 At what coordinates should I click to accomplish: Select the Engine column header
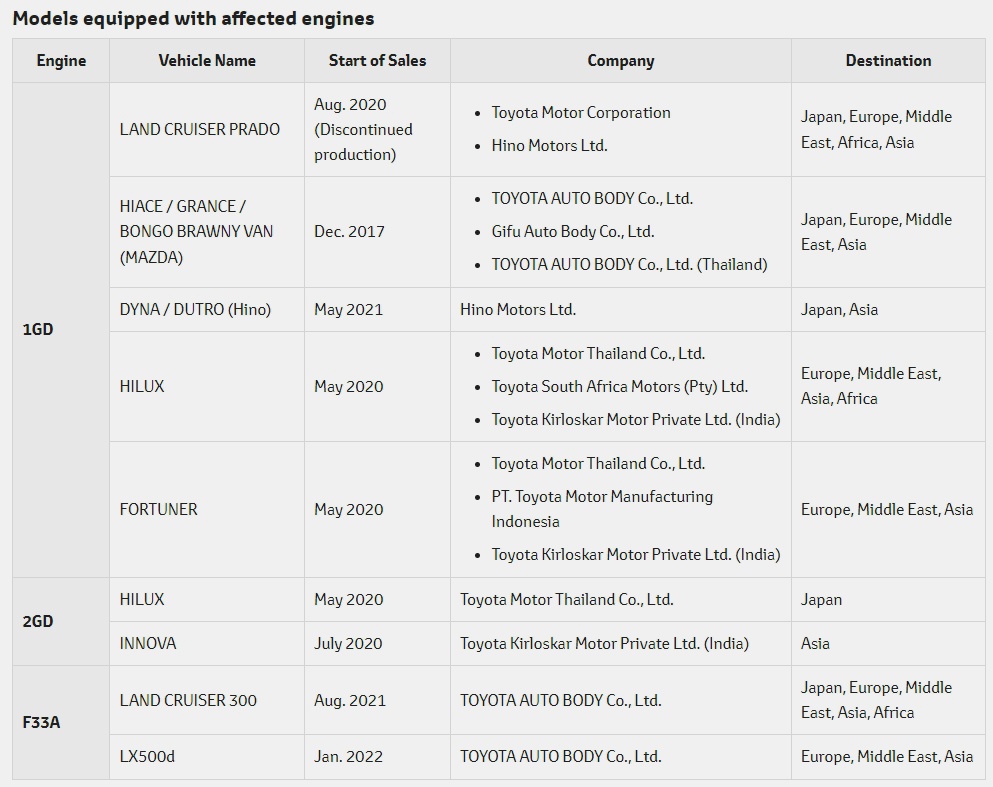tap(61, 61)
